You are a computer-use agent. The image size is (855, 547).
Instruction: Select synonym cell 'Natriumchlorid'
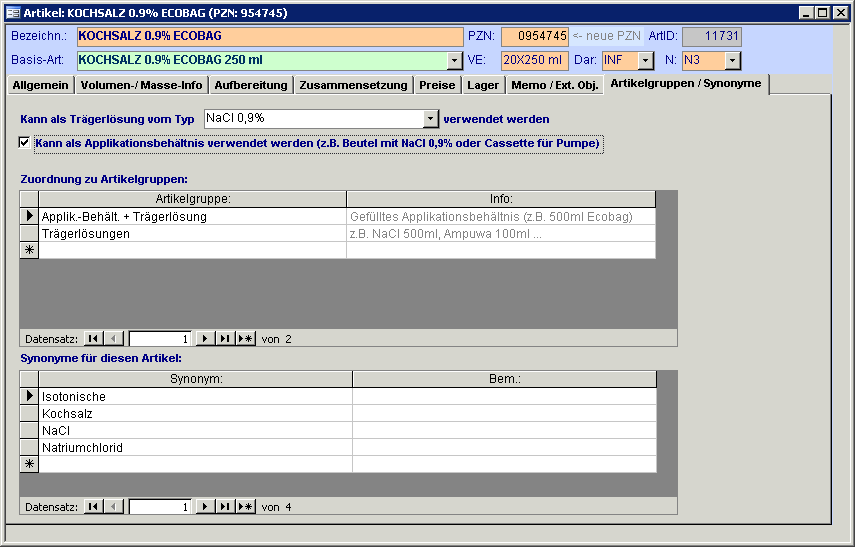[x=196, y=447]
